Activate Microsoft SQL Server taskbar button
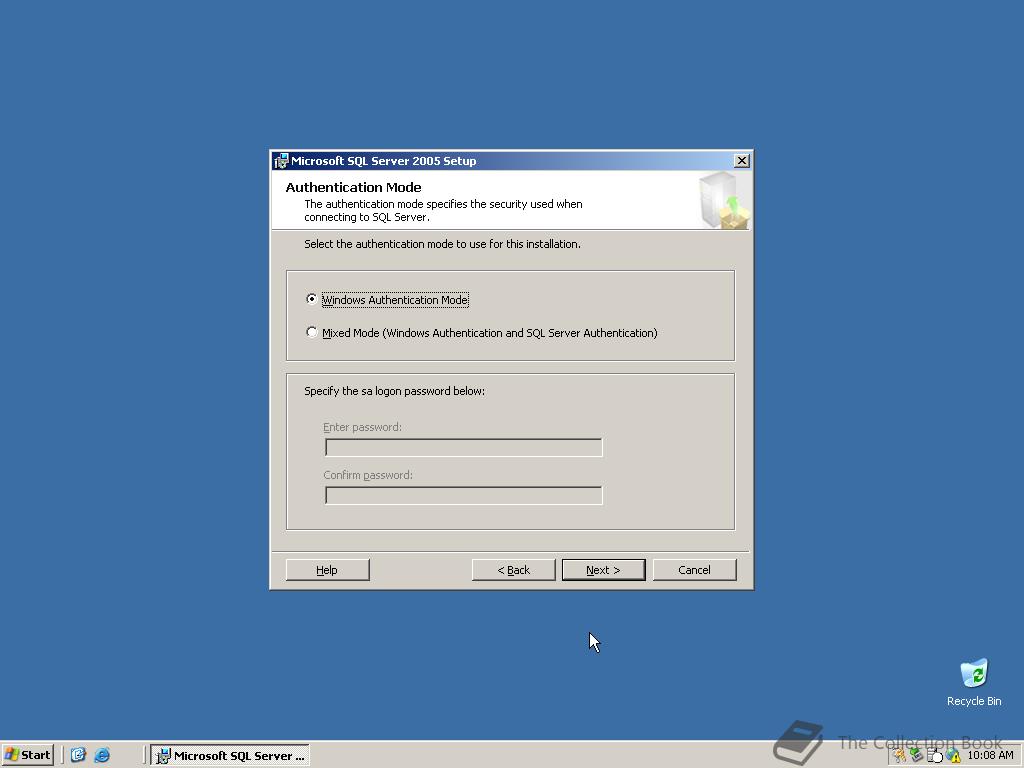This screenshot has height=768, width=1024. pos(231,755)
